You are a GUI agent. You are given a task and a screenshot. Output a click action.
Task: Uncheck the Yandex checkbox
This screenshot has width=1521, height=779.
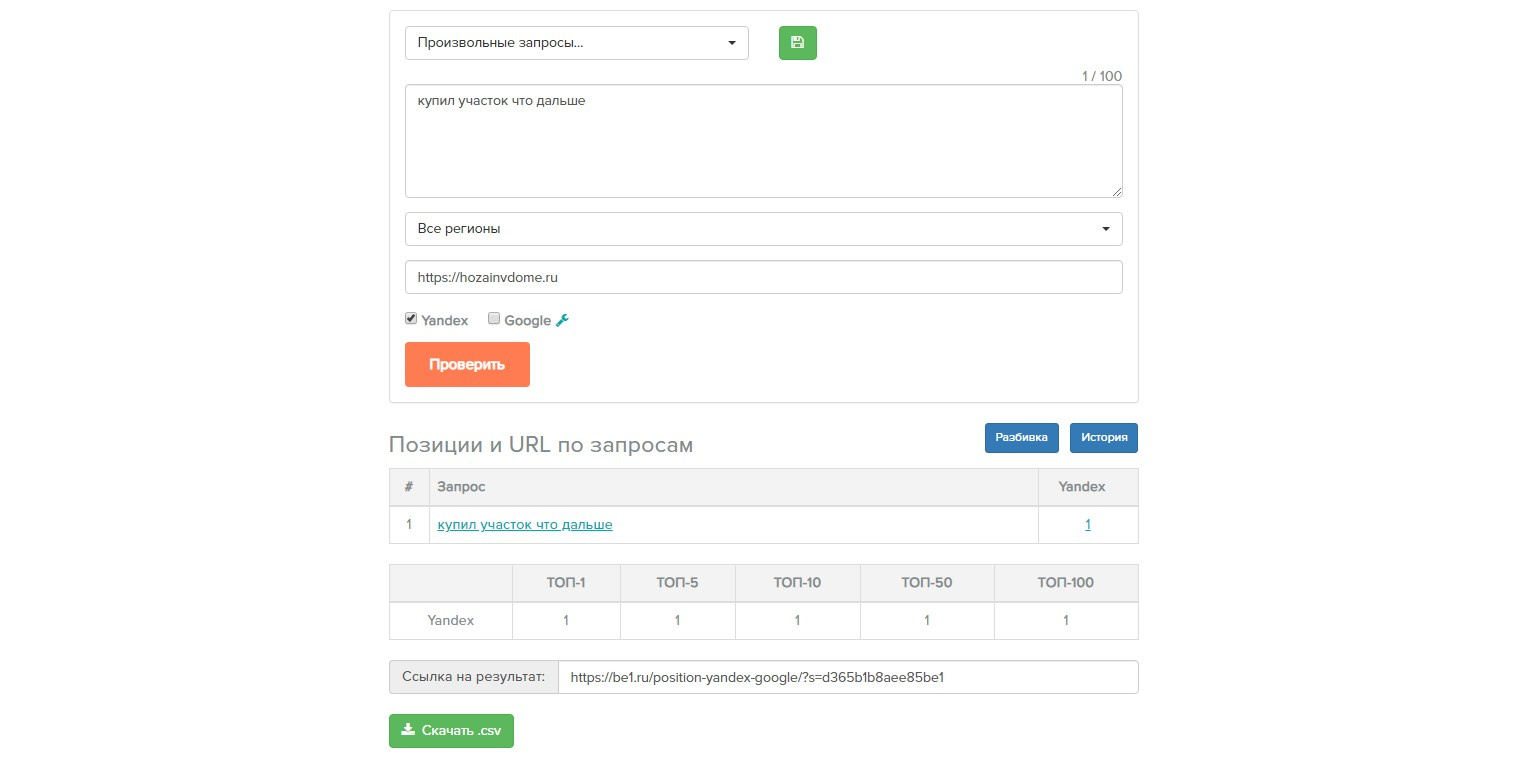click(x=411, y=319)
